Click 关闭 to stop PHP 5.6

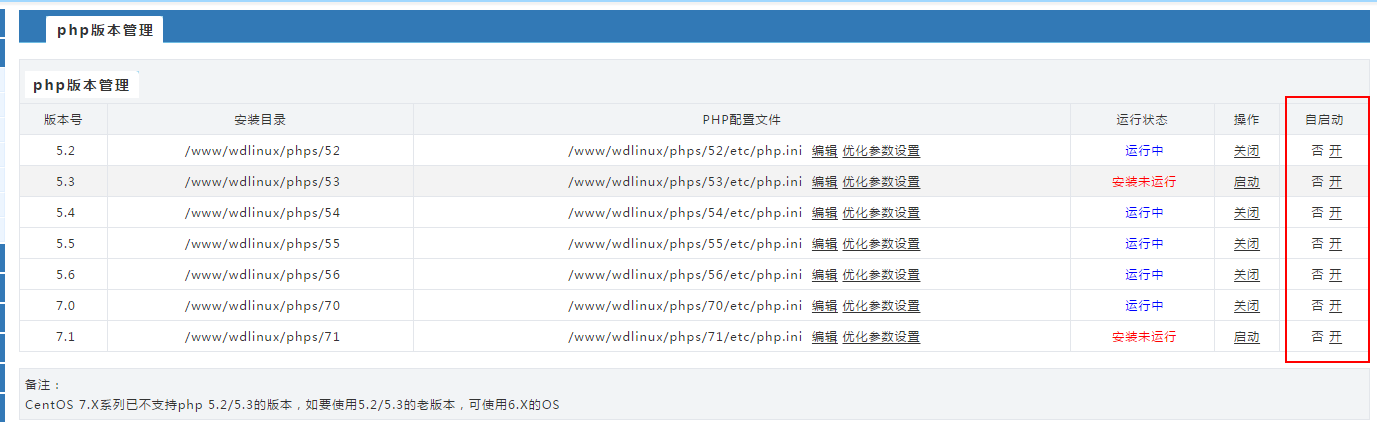click(1246, 275)
